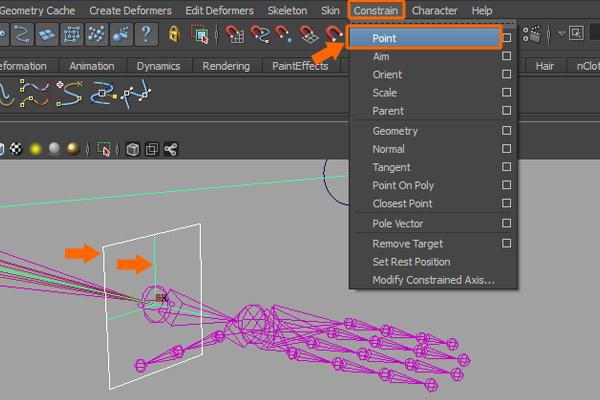Viewport: 600px width, 400px height.
Task: Click the question mark help icon
Action: point(146,35)
